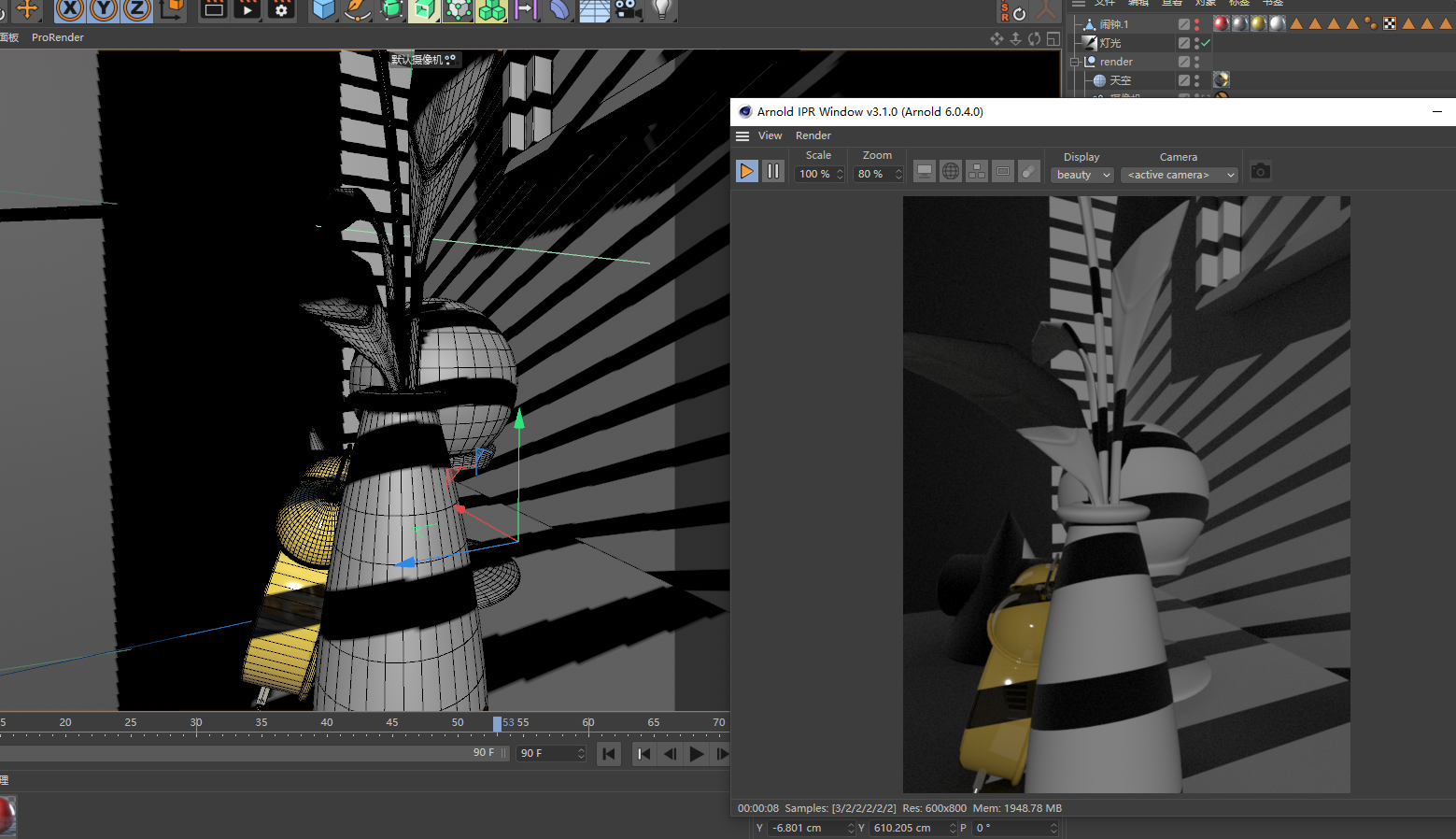The width and height of the screenshot is (1456, 839).
Task: Switch coordinate system icon
Action: (172, 10)
